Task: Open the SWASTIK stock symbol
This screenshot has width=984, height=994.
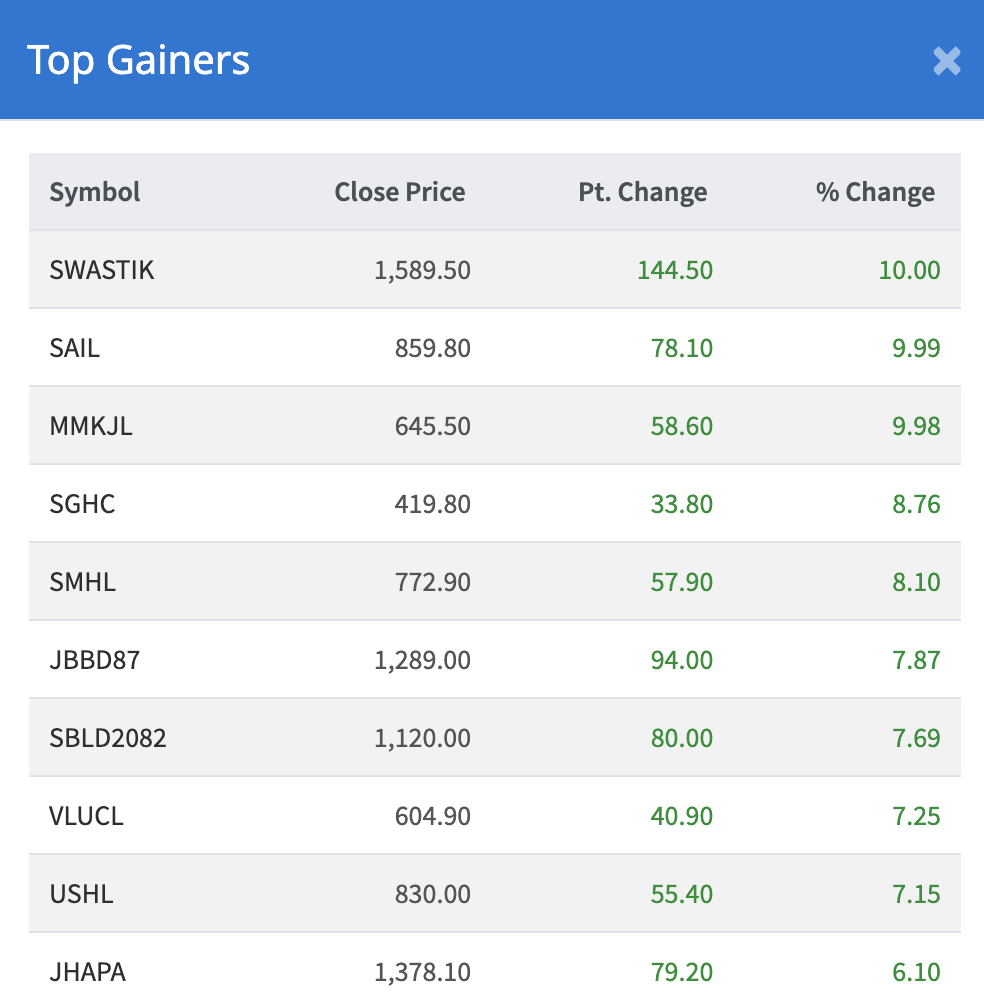Action: coord(102,270)
